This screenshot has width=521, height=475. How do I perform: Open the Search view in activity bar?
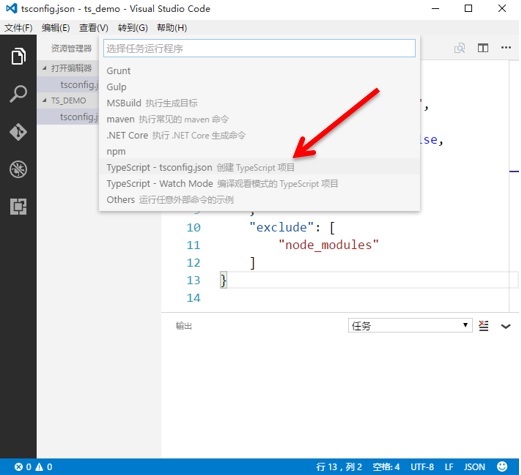pos(18,94)
